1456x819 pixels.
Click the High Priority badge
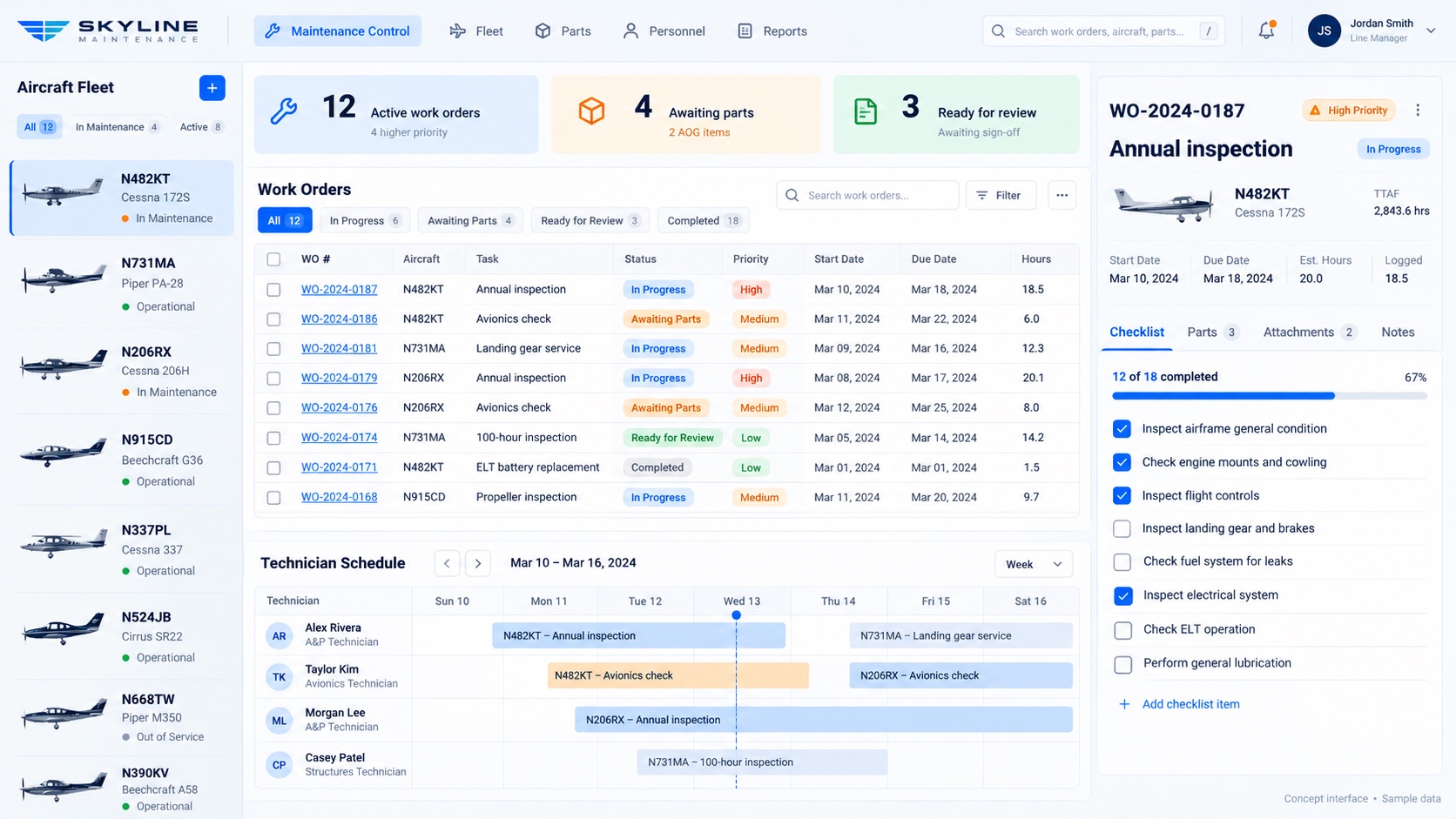pos(1348,111)
